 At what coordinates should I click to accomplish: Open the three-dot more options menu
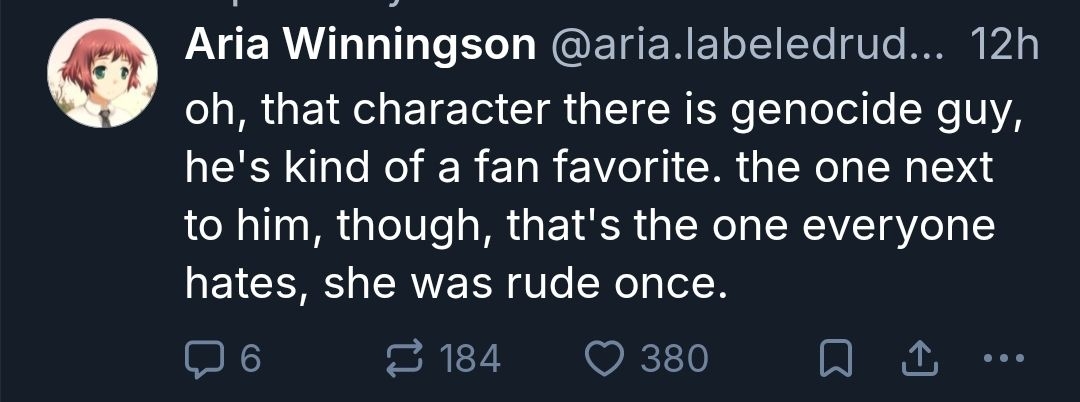point(1003,357)
